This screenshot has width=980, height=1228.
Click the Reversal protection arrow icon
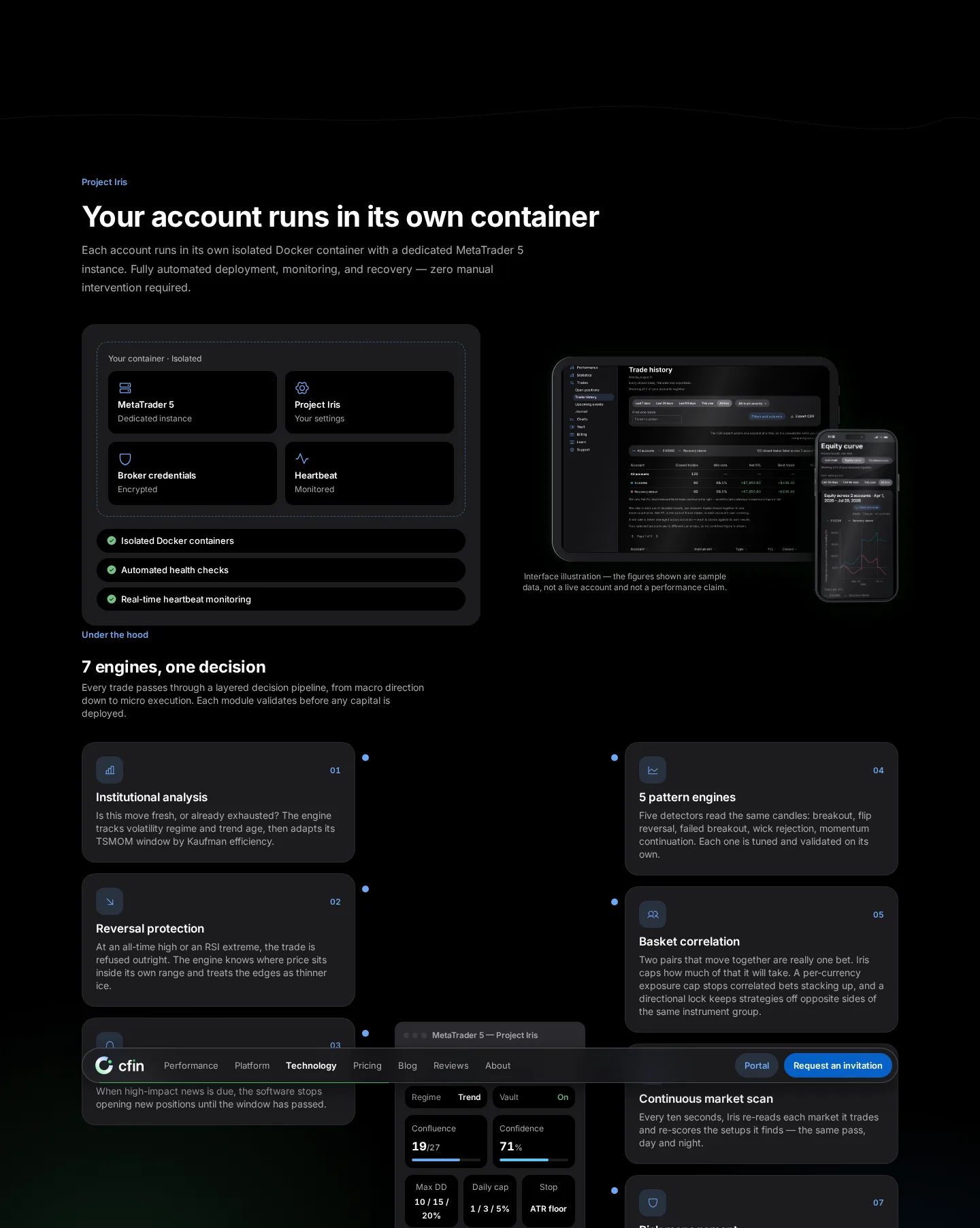click(110, 901)
